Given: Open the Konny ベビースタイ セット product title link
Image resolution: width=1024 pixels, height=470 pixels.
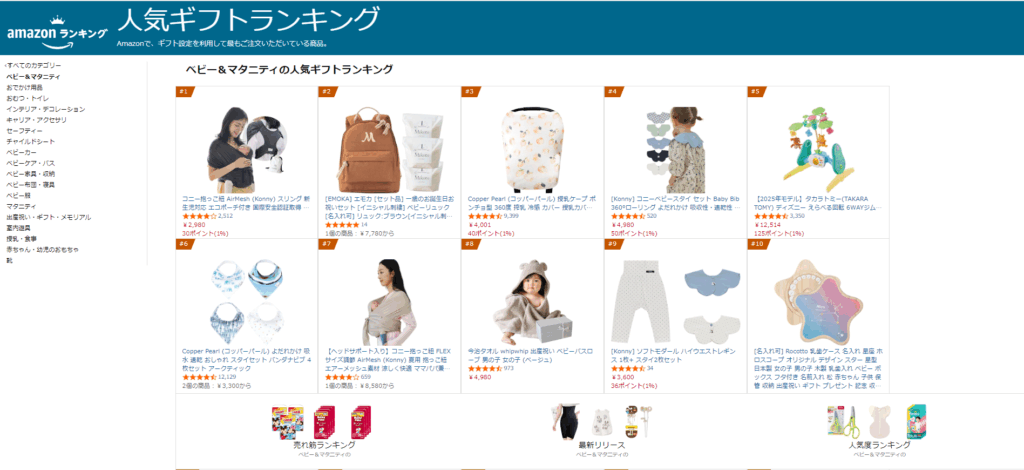Looking at the screenshot, I should click(x=675, y=202).
